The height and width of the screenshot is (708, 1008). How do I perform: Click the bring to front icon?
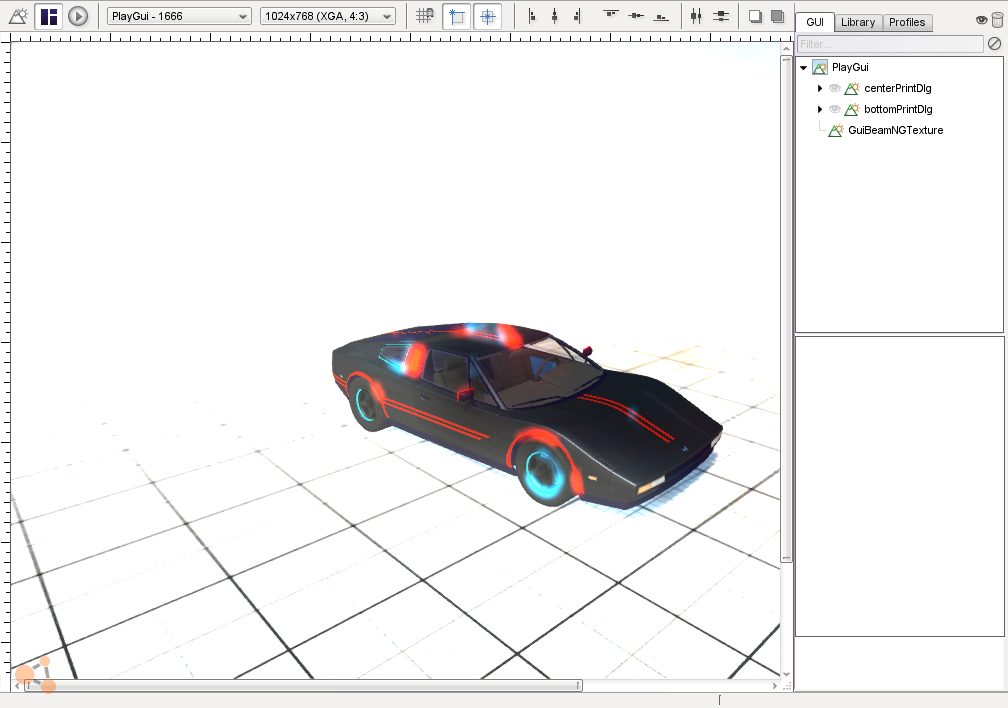pos(777,16)
